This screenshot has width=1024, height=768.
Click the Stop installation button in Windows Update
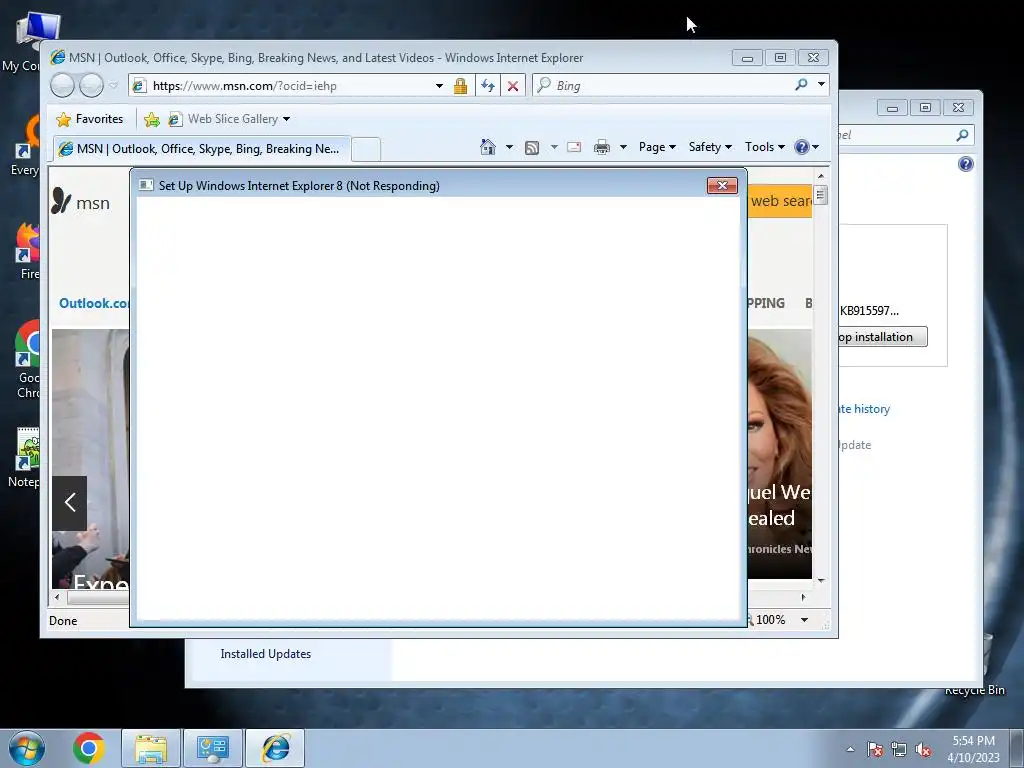pyautogui.click(x=882, y=337)
